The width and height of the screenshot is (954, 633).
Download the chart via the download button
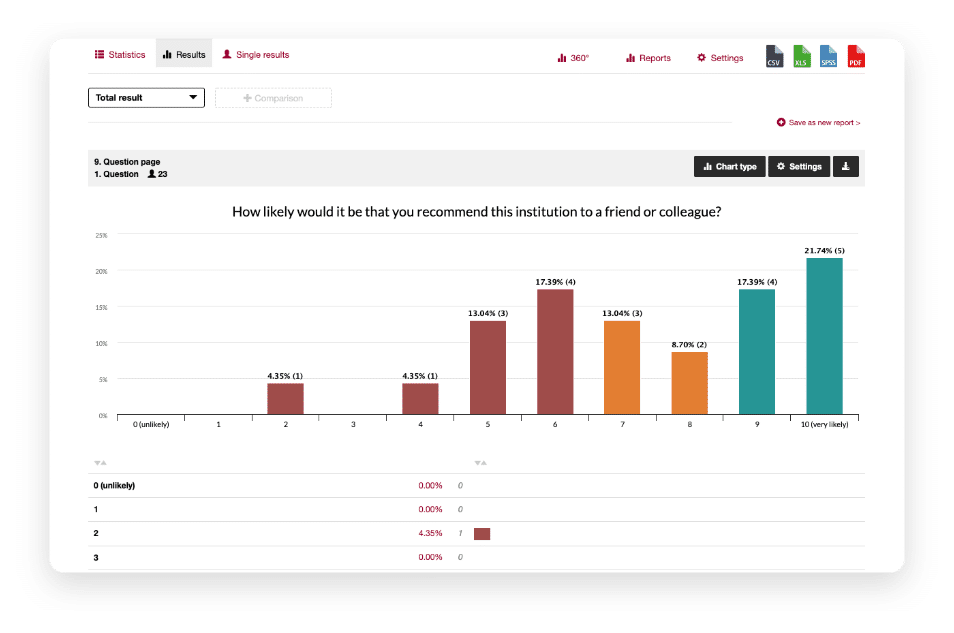(845, 166)
